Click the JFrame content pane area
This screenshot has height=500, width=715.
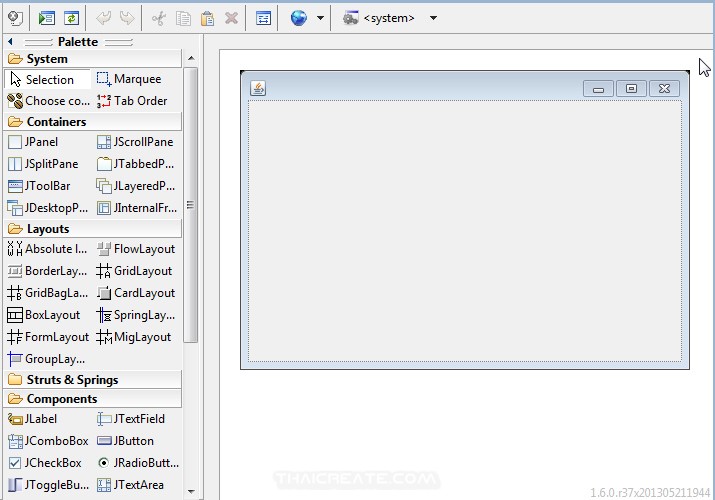(x=465, y=231)
